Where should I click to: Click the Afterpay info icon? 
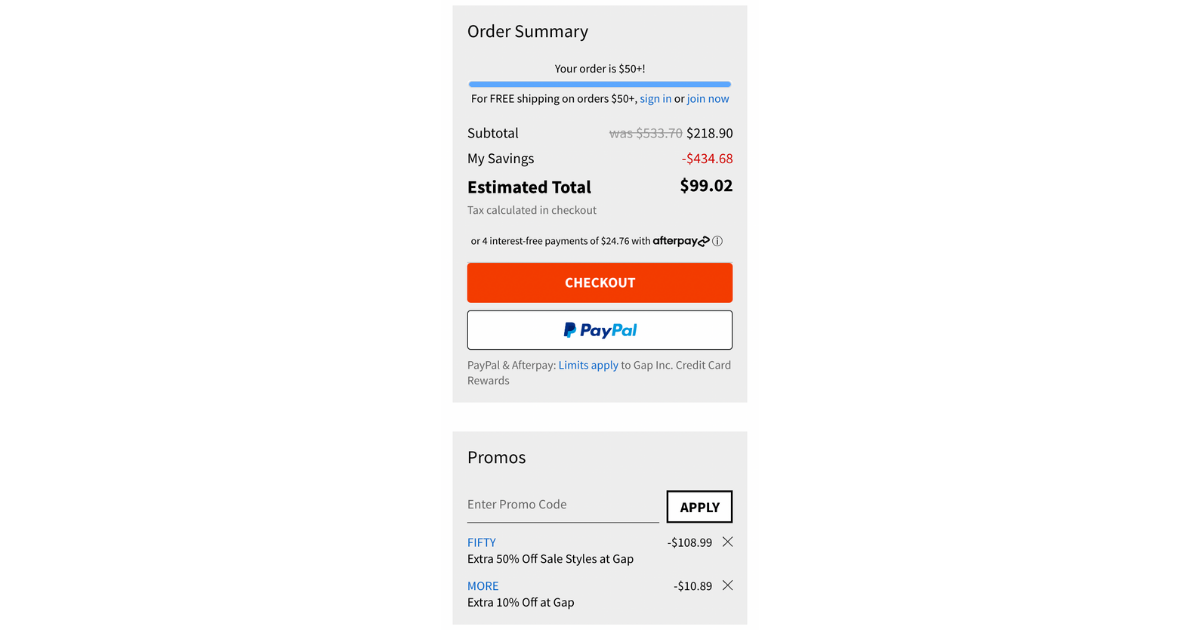(717, 241)
